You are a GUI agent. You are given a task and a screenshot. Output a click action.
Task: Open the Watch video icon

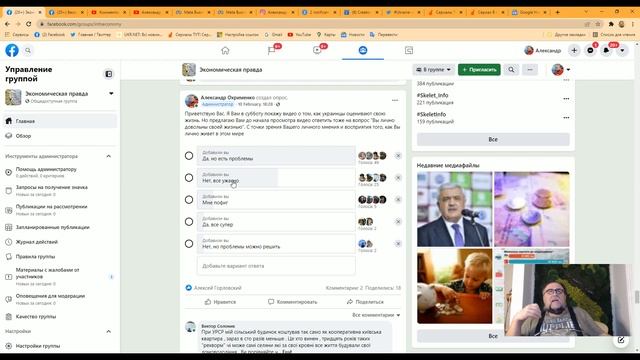[317, 50]
